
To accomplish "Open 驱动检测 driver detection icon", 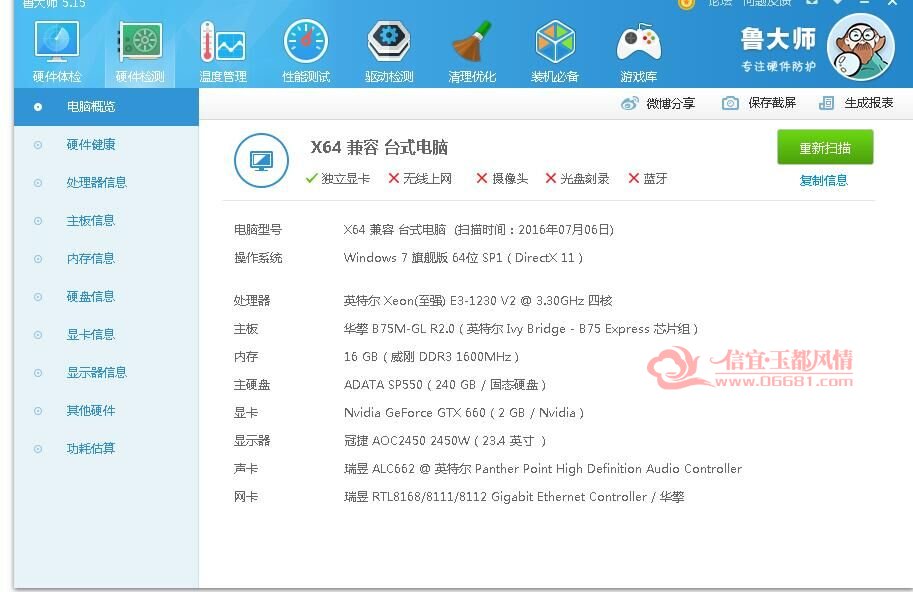I will tap(389, 41).
